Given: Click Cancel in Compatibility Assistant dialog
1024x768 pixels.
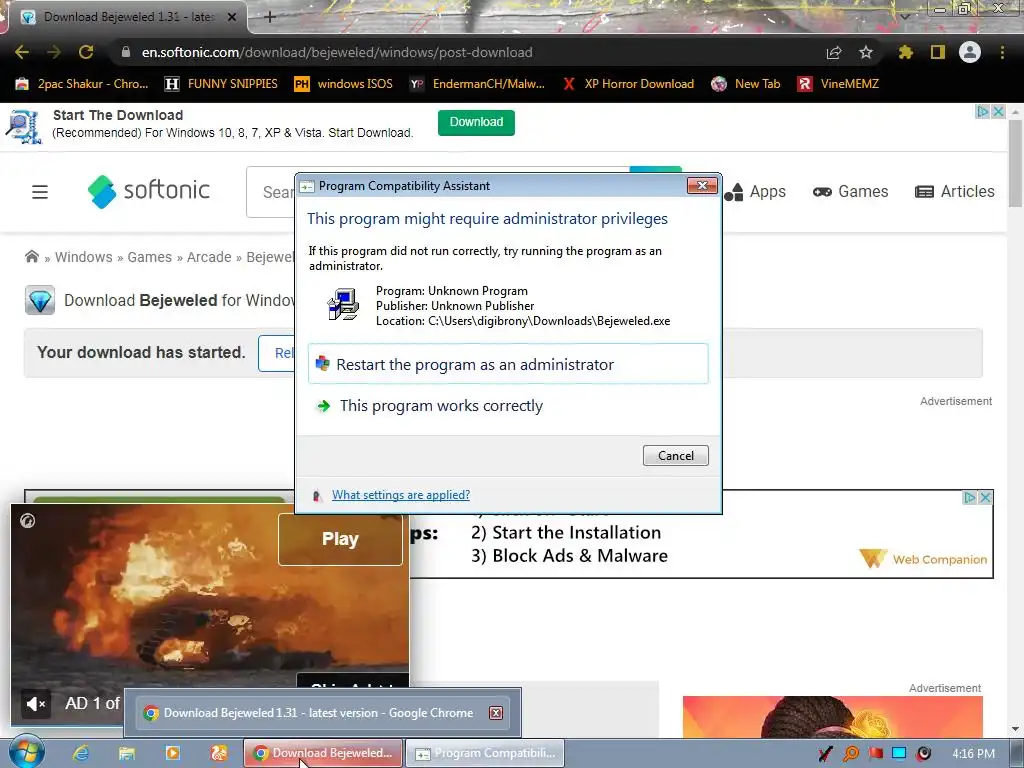Looking at the screenshot, I should (675, 456).
